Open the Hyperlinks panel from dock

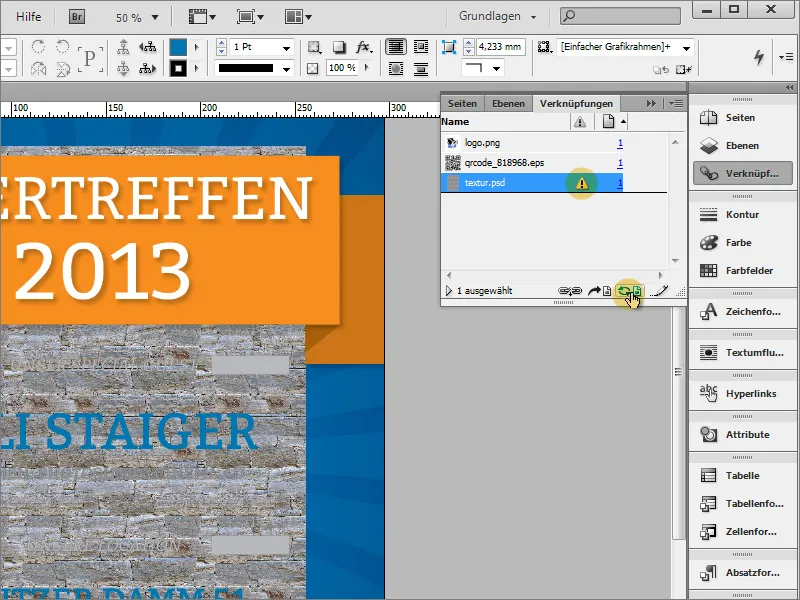click(x=742, y=394)
